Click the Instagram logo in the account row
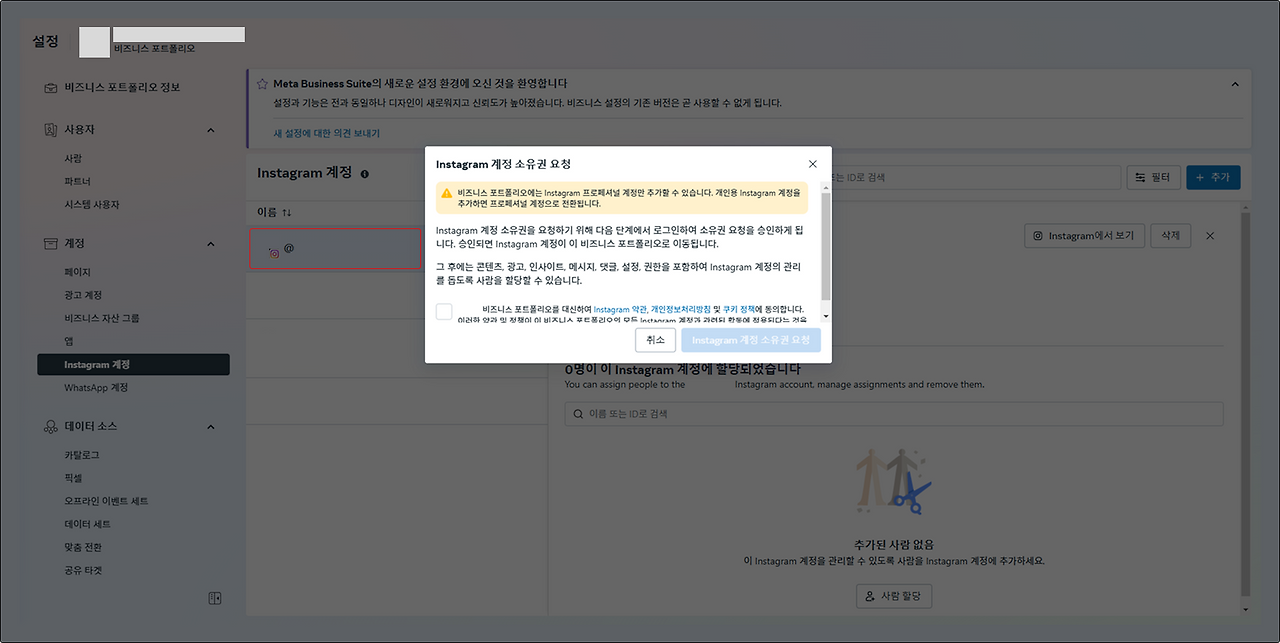 (274, 253)
